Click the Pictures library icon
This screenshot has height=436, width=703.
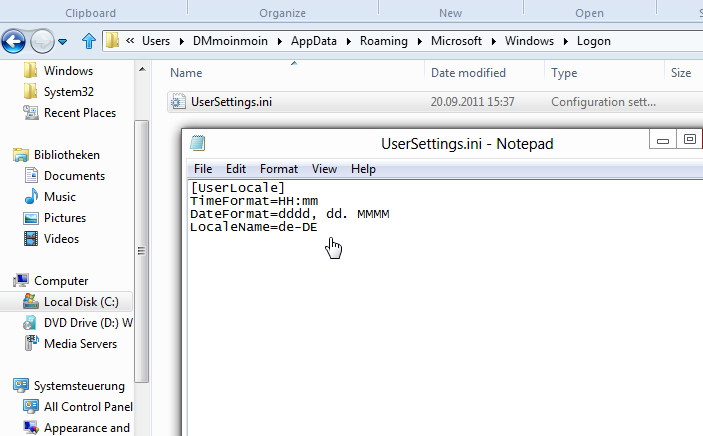pos(31,218)
